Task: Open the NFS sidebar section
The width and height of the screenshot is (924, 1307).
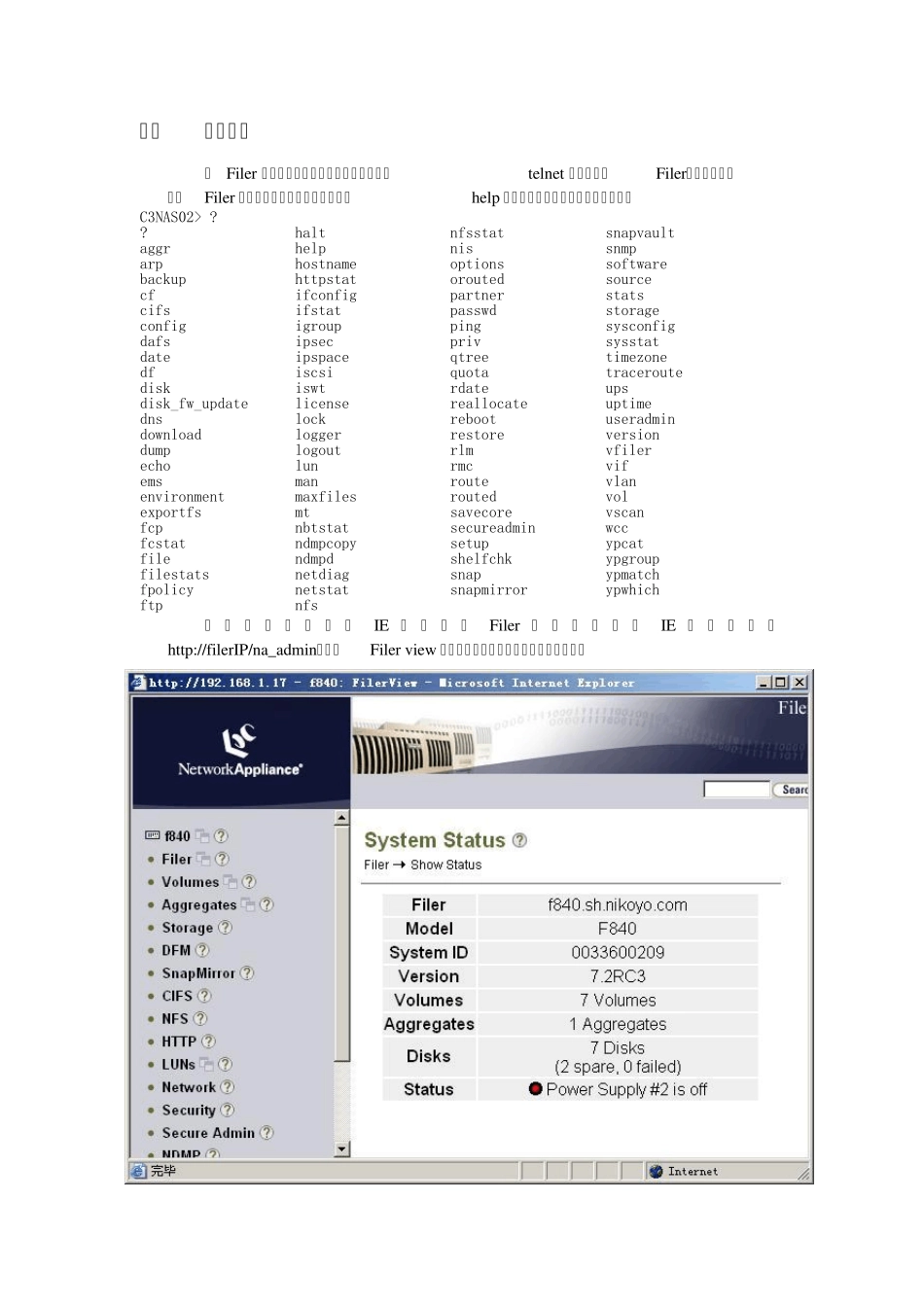Action: tap(175, 1018)
